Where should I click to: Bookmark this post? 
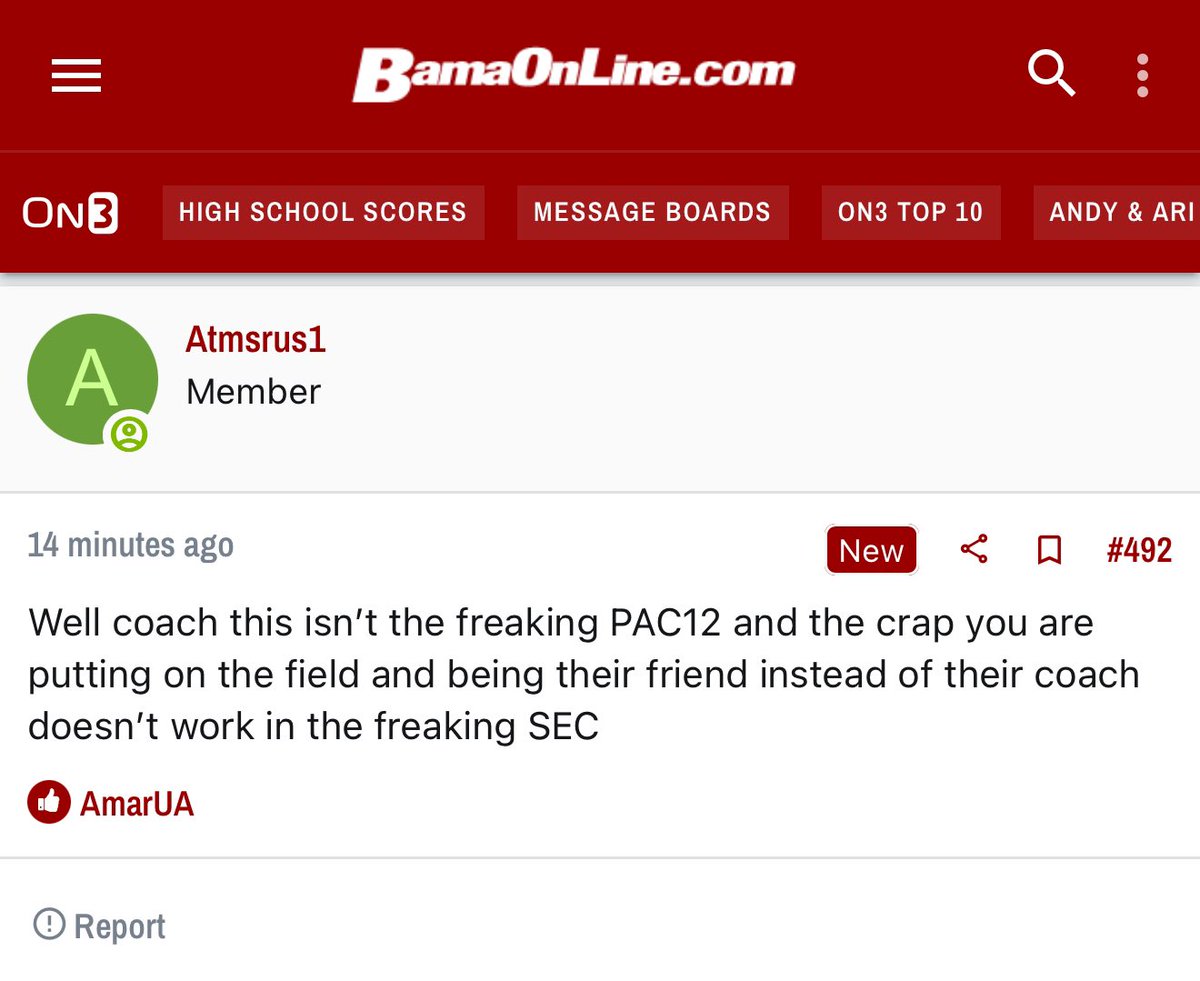point(1049,549)
